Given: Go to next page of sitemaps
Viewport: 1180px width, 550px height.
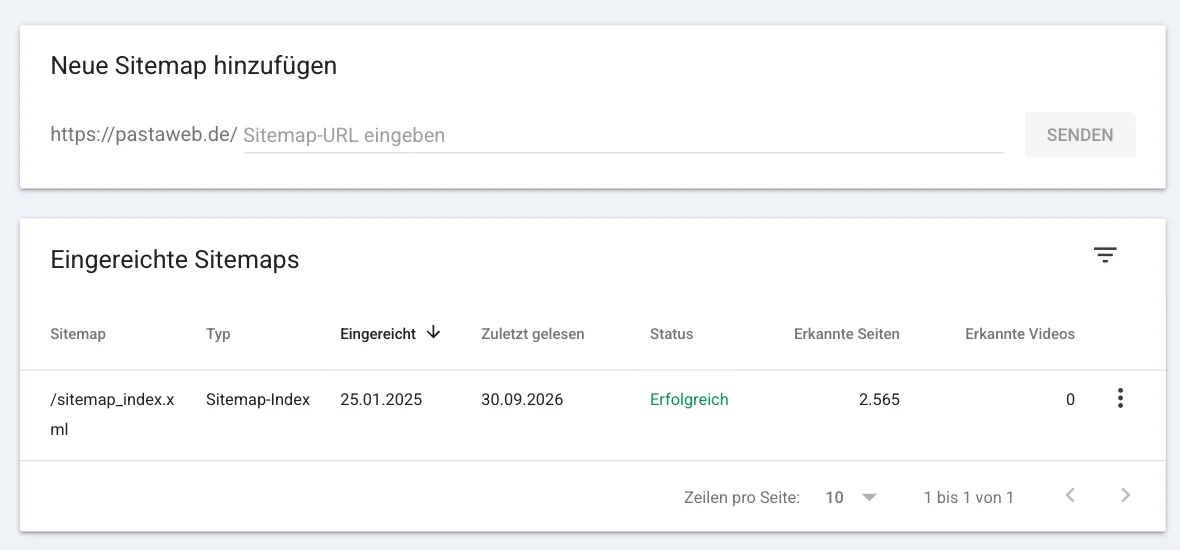Looking at the screenshot, I should 1125,495.
